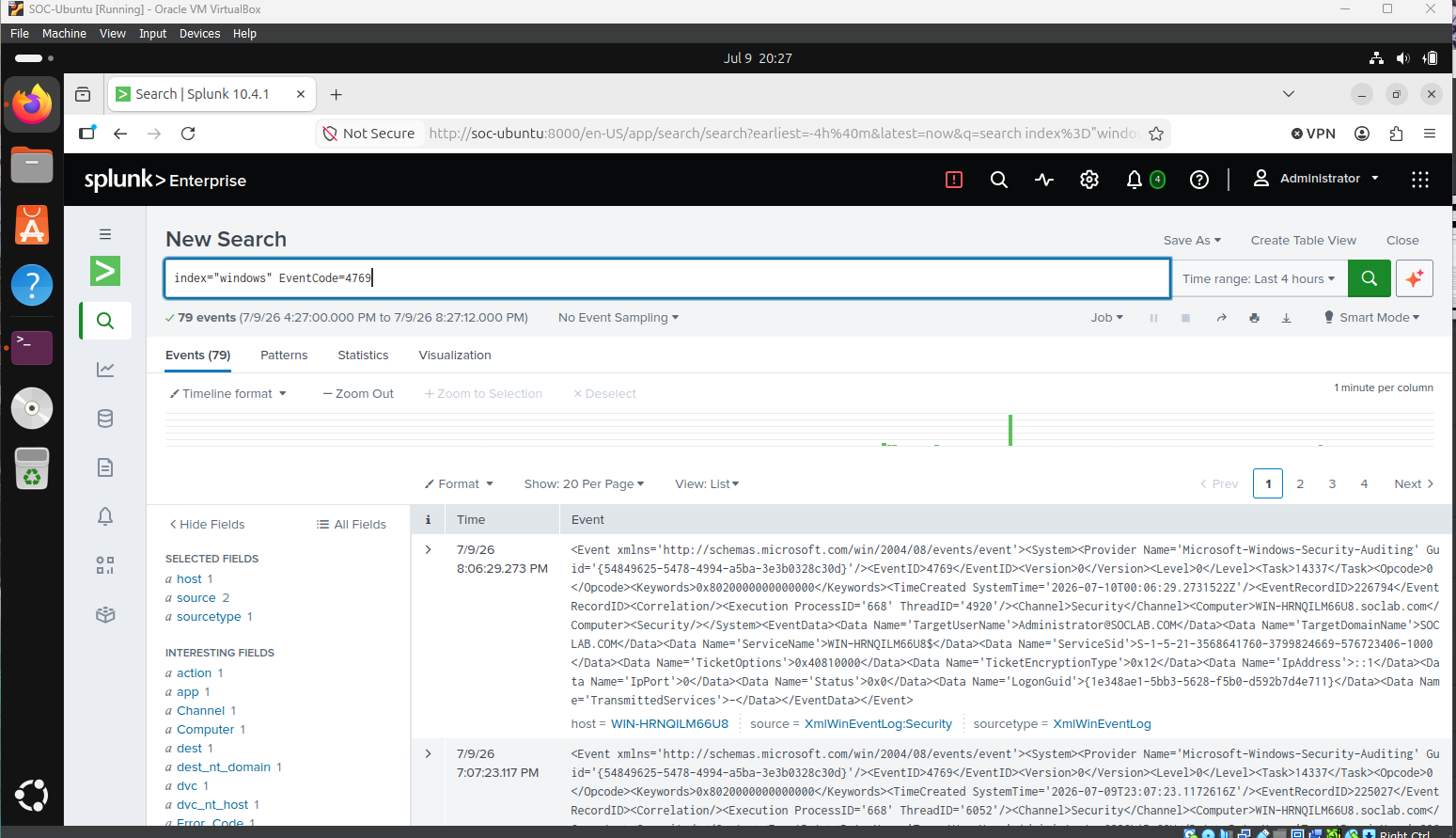Open the Datasets database icon in sidebar
The height and width of the screenshot is (838, 1456).
click(x=105, y=419)
